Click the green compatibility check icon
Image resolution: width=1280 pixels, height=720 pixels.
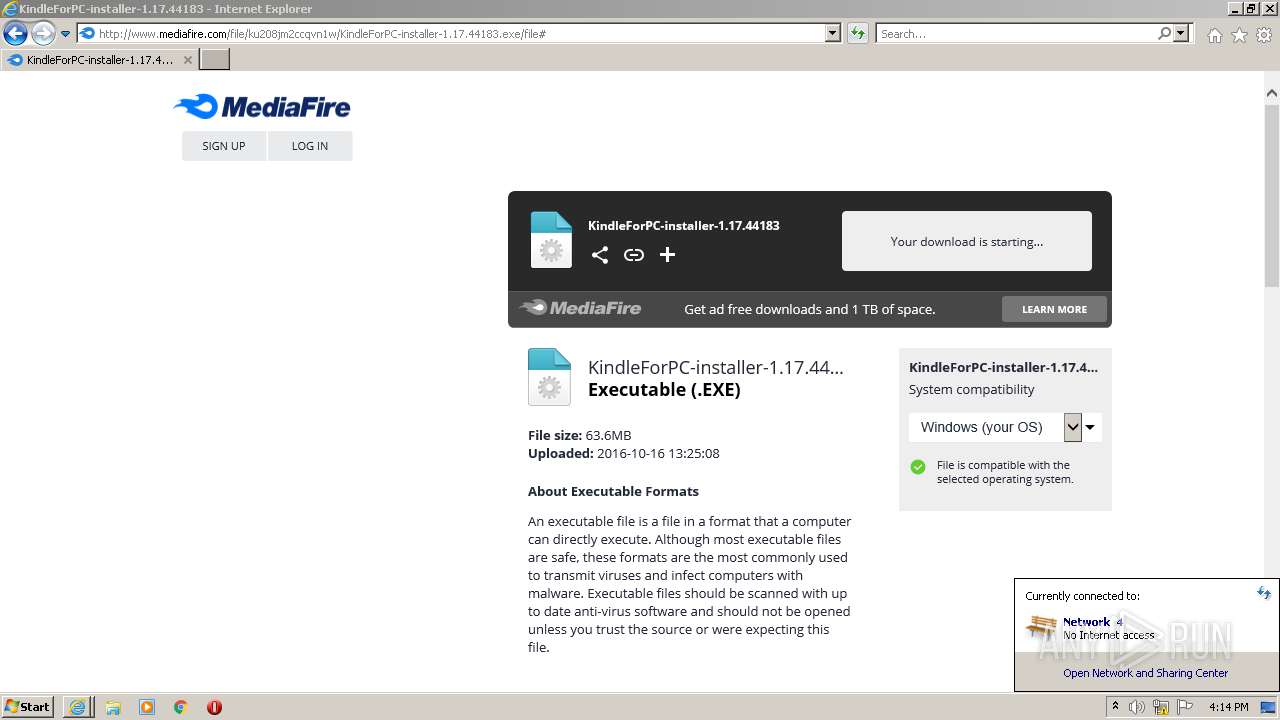coord(918,467)
